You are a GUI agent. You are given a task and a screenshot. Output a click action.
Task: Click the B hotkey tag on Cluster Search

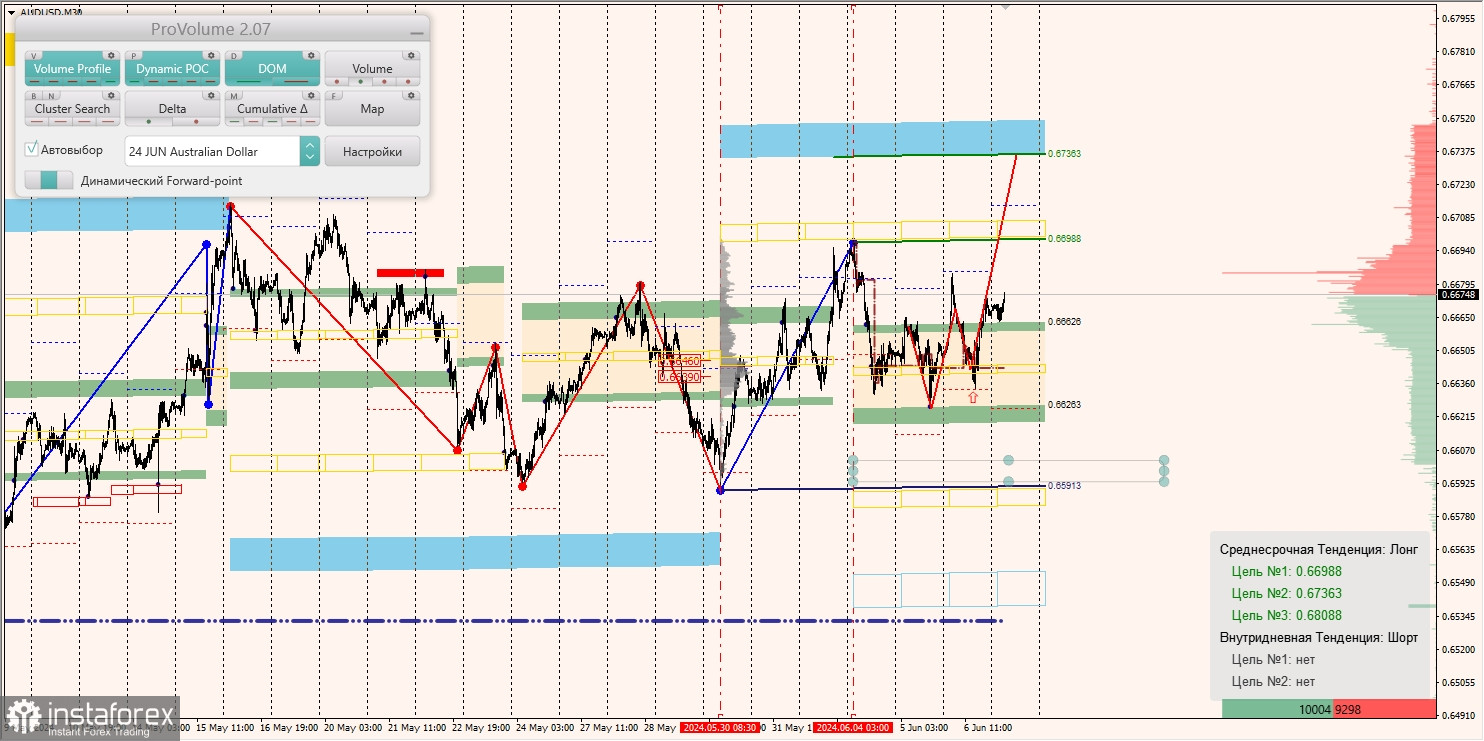click(36, 96)
